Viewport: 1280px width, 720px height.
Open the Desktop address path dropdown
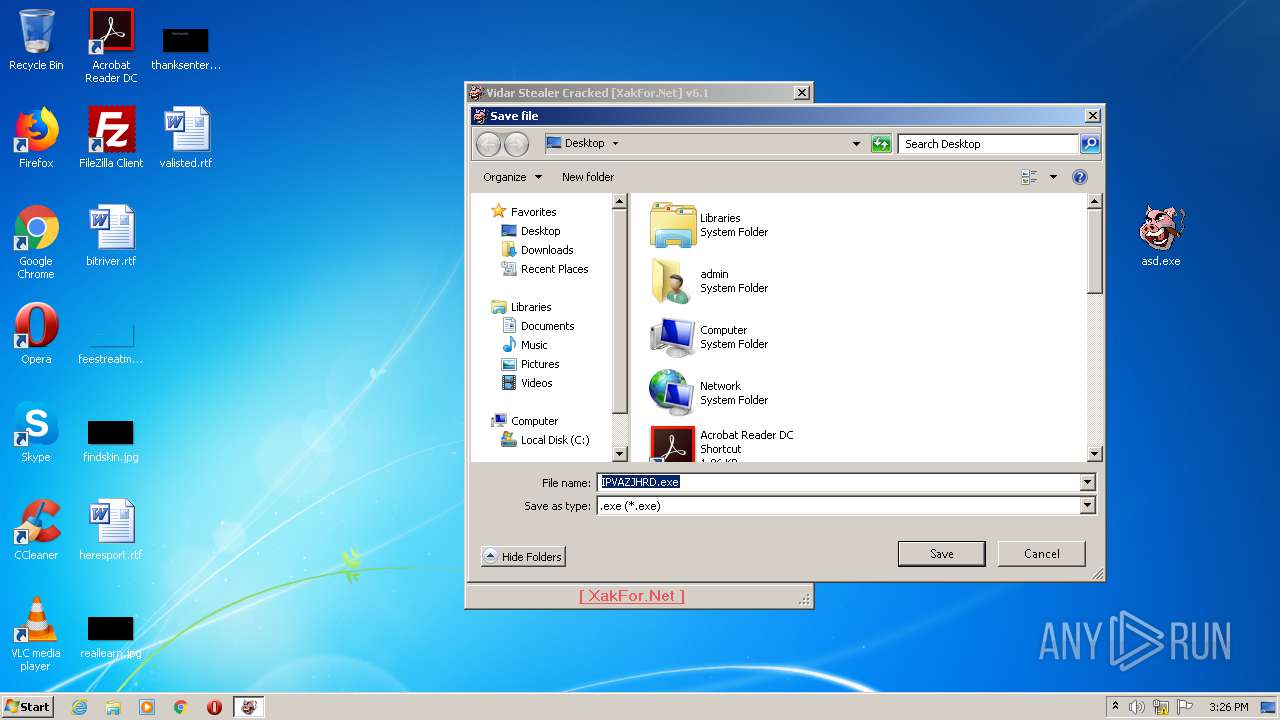(x=615, y=144)
